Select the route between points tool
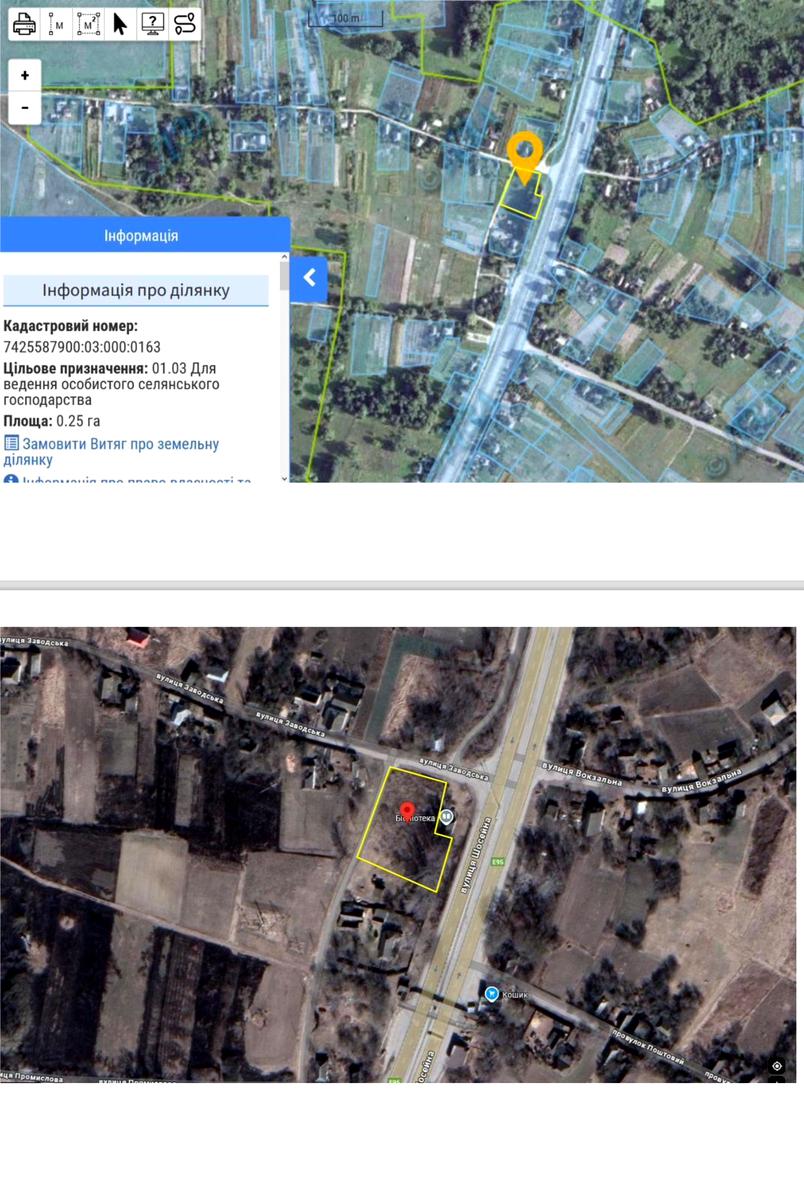This screenshot has width=804, height=1200. [184, 24]
